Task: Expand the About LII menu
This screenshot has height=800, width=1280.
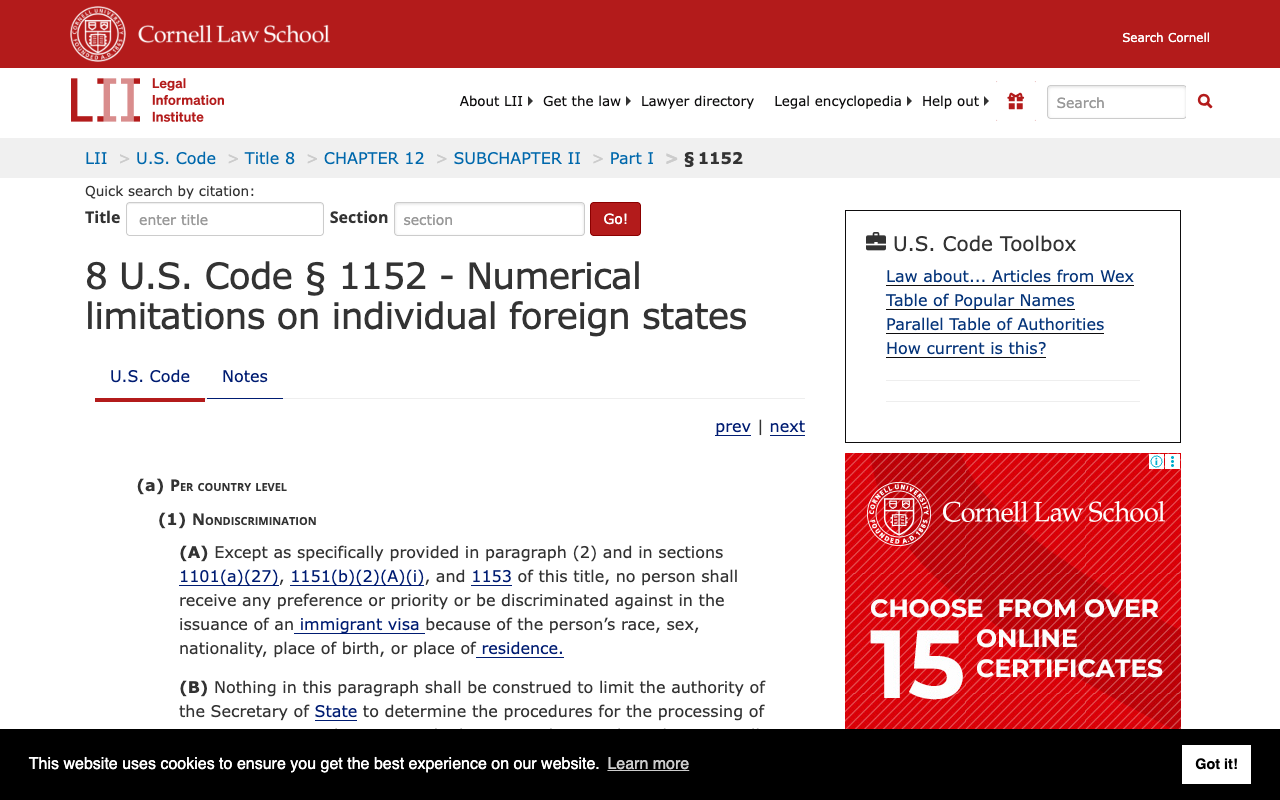Action: click(x=496, y=101)
